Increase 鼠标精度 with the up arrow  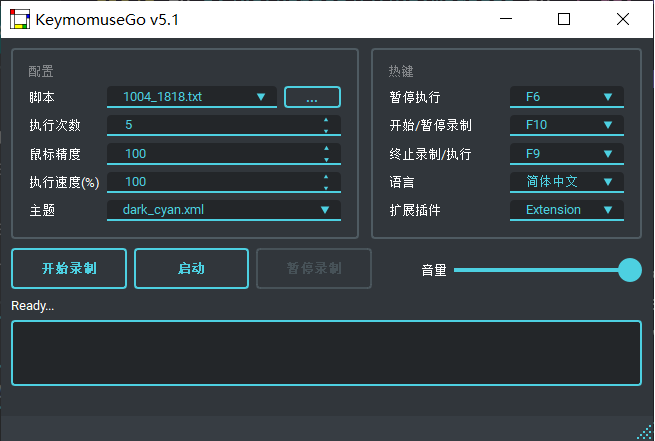pyautogui.click(x=326, y=148)
